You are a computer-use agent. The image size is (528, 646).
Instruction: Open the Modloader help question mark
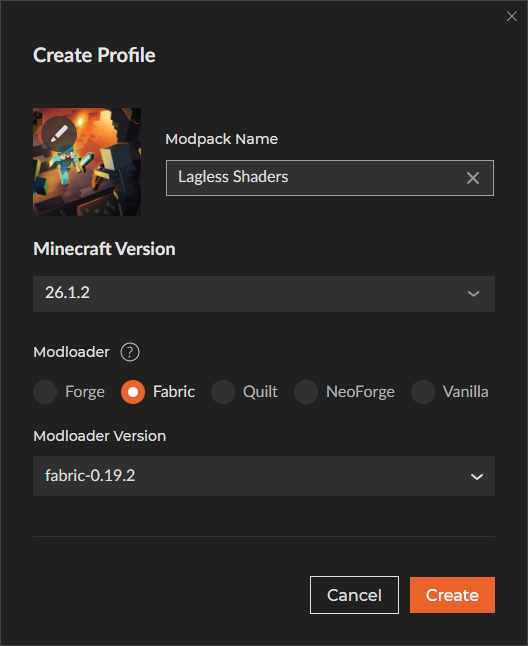pyautogui.click(x=130, y=352)
